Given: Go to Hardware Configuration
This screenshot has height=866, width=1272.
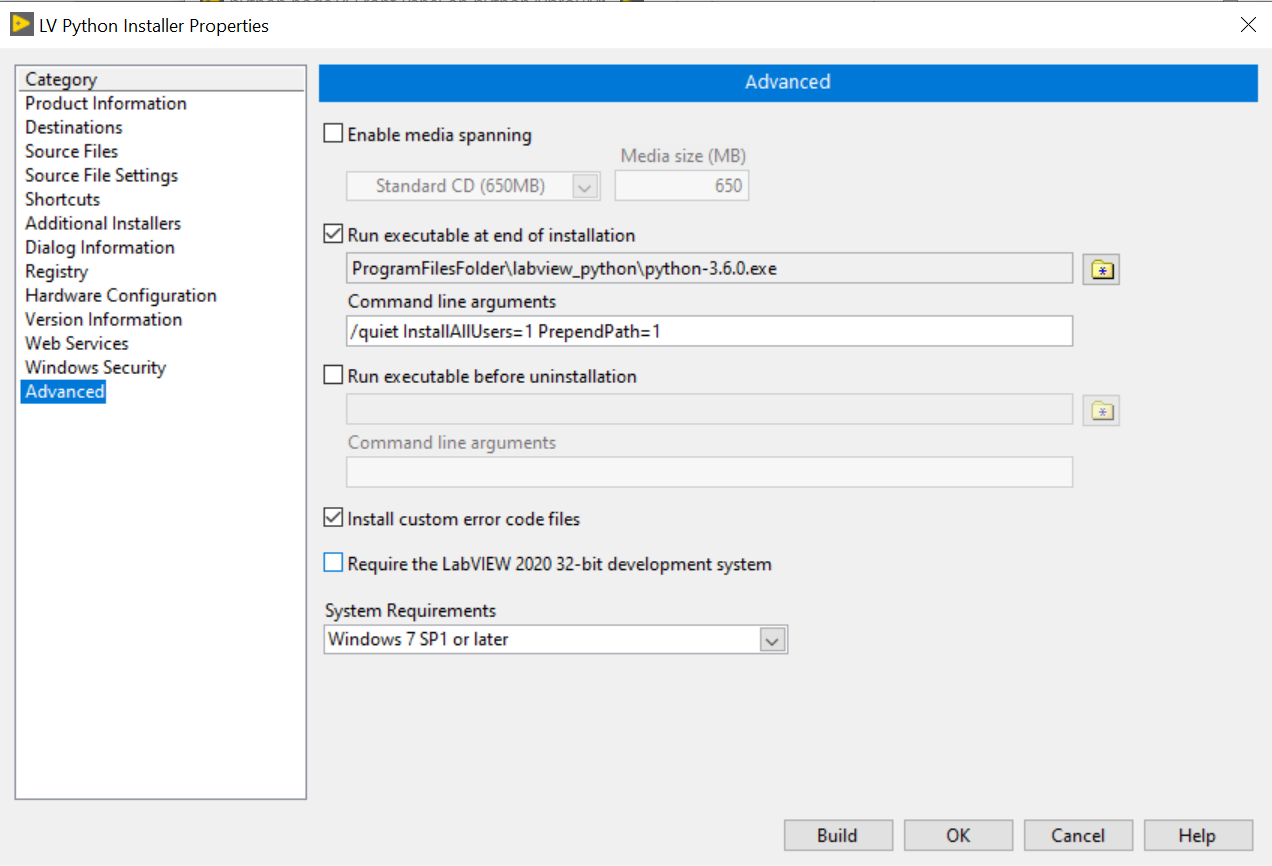Looking at the screenshot, I should pos(121,296).
